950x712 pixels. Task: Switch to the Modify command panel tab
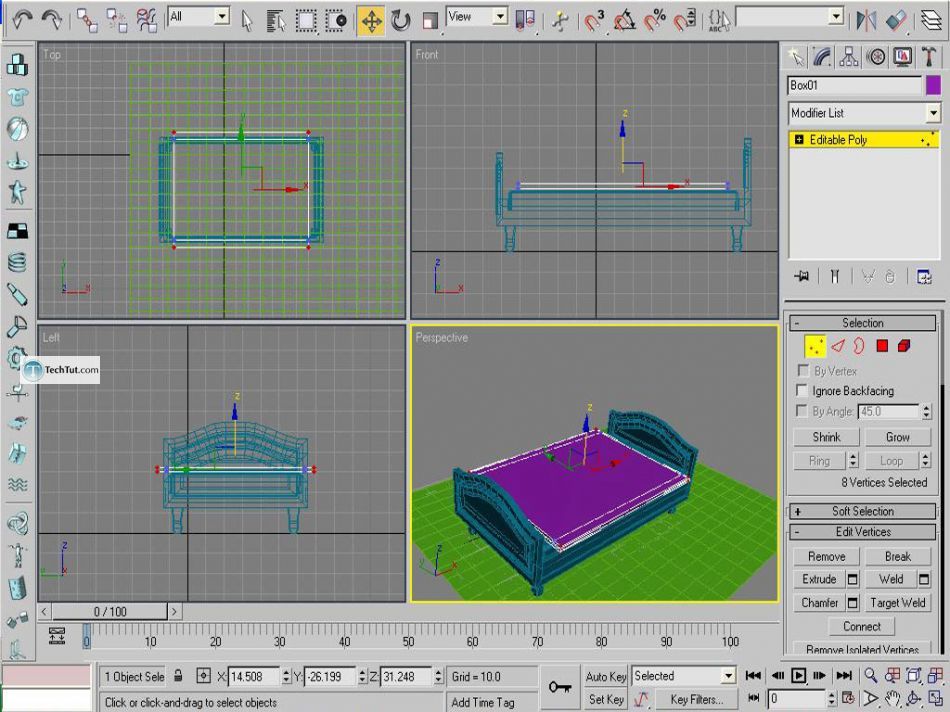[x=822, y=57]
